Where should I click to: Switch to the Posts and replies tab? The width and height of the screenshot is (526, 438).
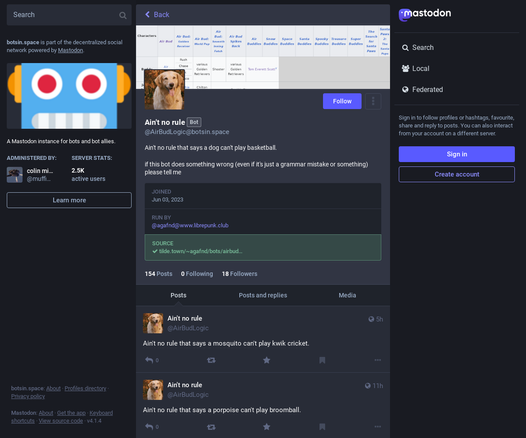point(263,295)
